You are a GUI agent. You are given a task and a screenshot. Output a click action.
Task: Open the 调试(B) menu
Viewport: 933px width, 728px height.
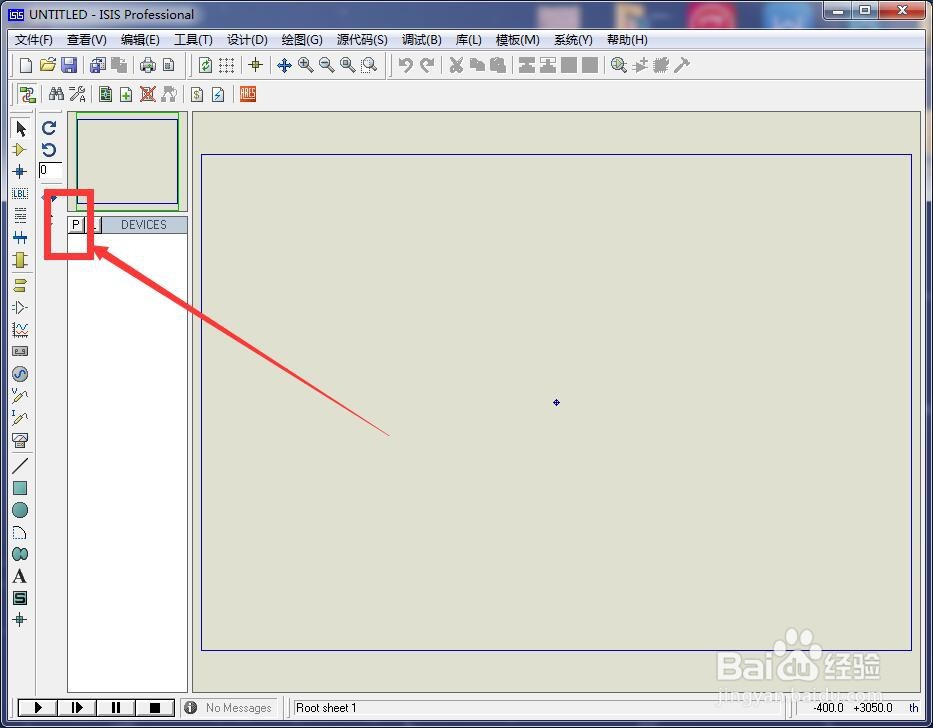pyautogui.click(x=421, y=40)
